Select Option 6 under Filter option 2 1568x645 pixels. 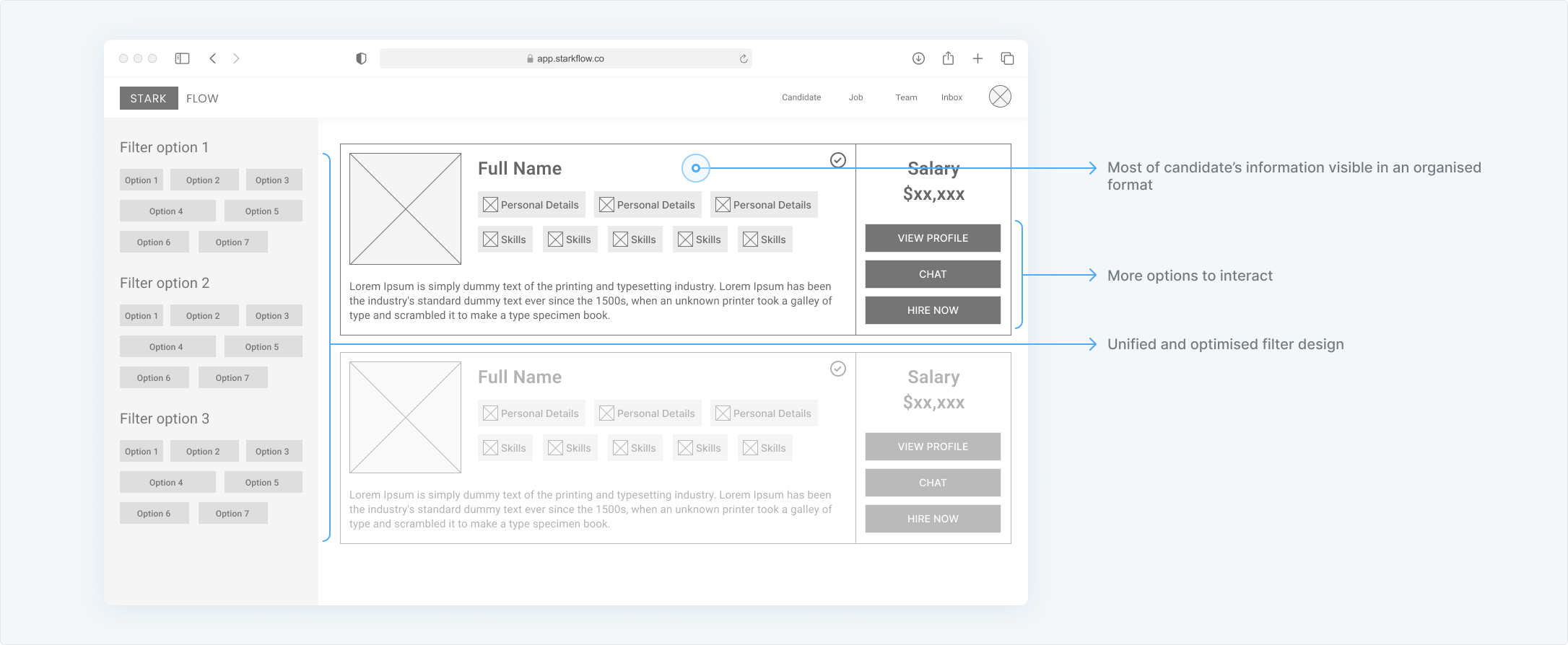click(x=154, y=378)
